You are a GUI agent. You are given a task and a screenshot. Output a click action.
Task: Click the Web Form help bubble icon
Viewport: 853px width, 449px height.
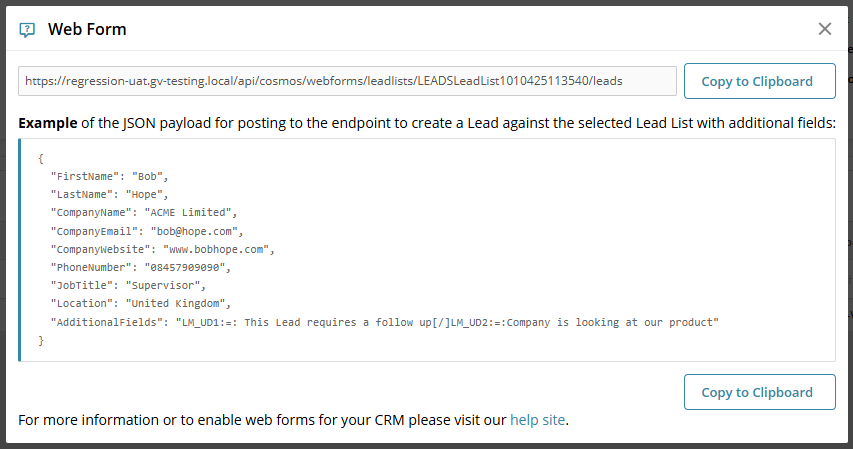[27, 29]
